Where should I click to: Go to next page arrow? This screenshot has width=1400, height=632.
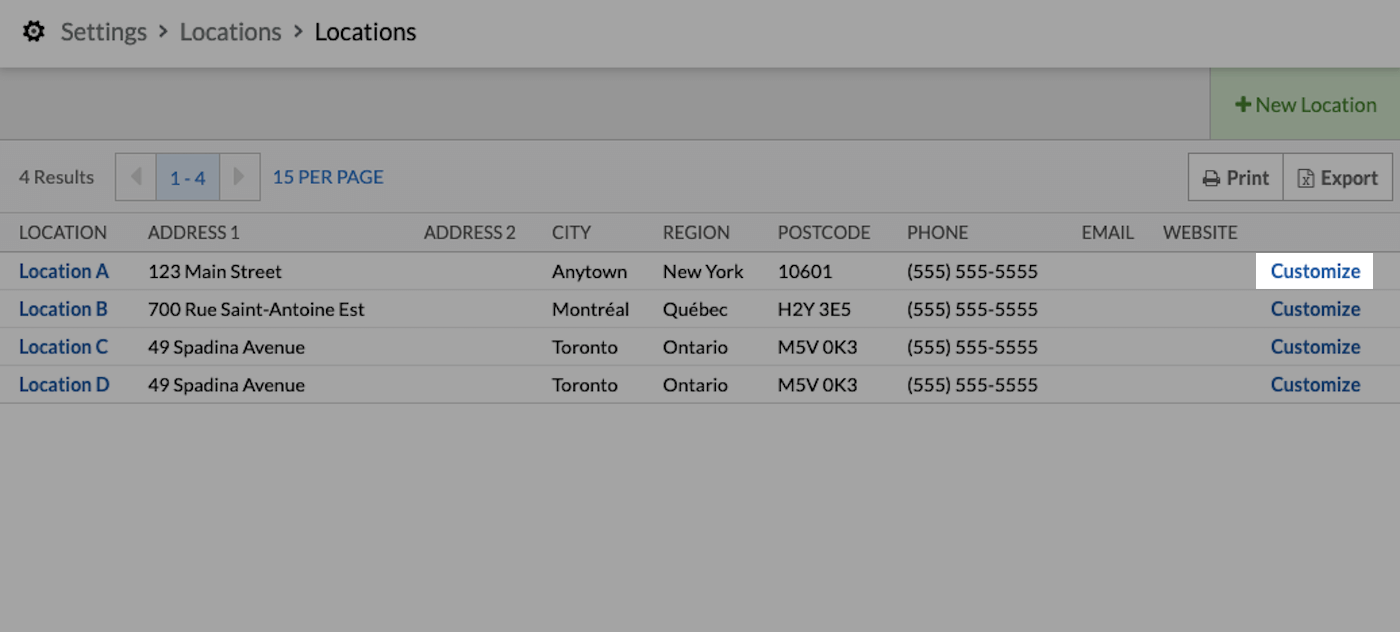point(239,177)
